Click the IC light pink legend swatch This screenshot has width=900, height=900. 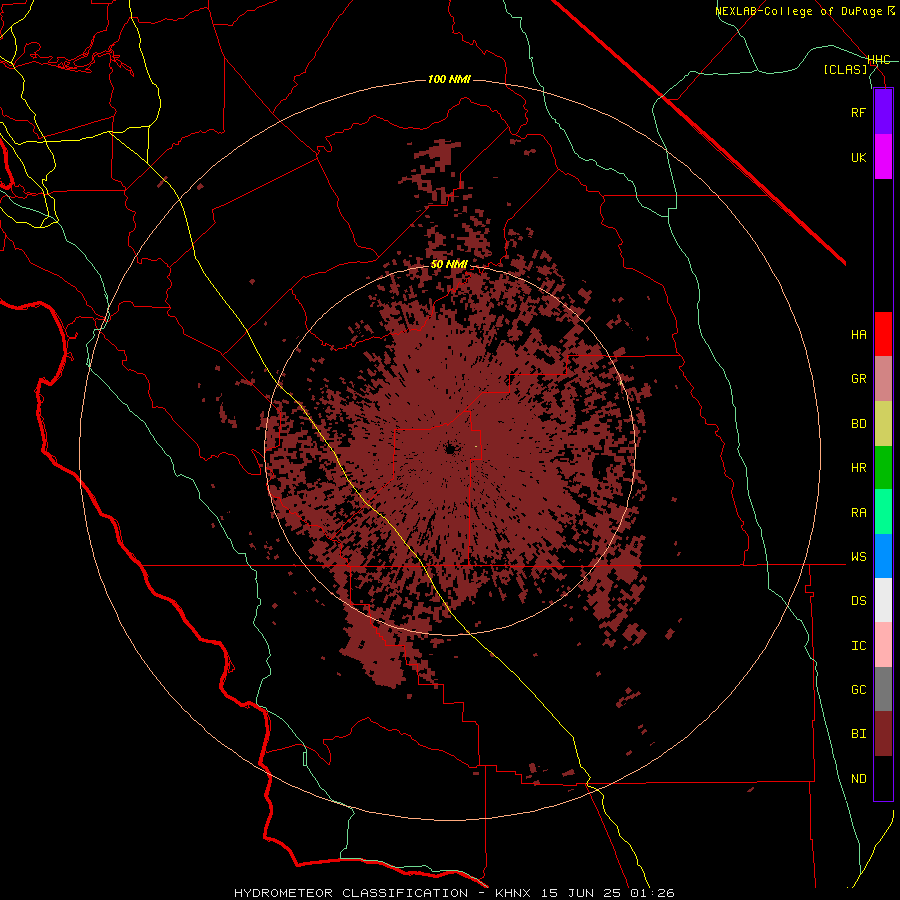pos(883,645)
